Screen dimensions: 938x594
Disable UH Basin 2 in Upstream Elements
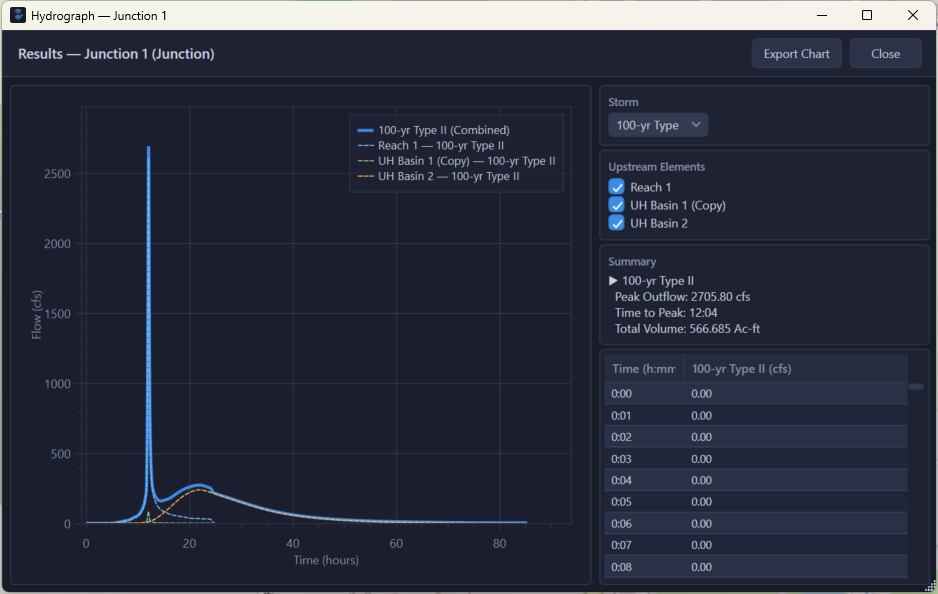(x=617, y=223)
